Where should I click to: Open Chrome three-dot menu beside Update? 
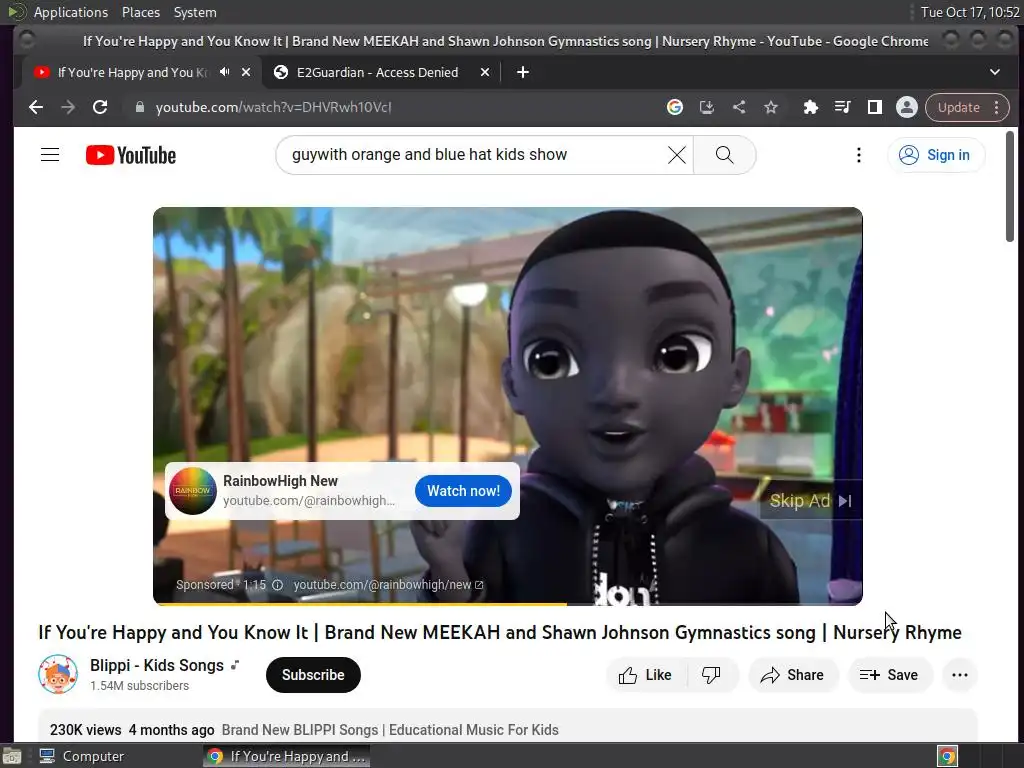(997, 107)
